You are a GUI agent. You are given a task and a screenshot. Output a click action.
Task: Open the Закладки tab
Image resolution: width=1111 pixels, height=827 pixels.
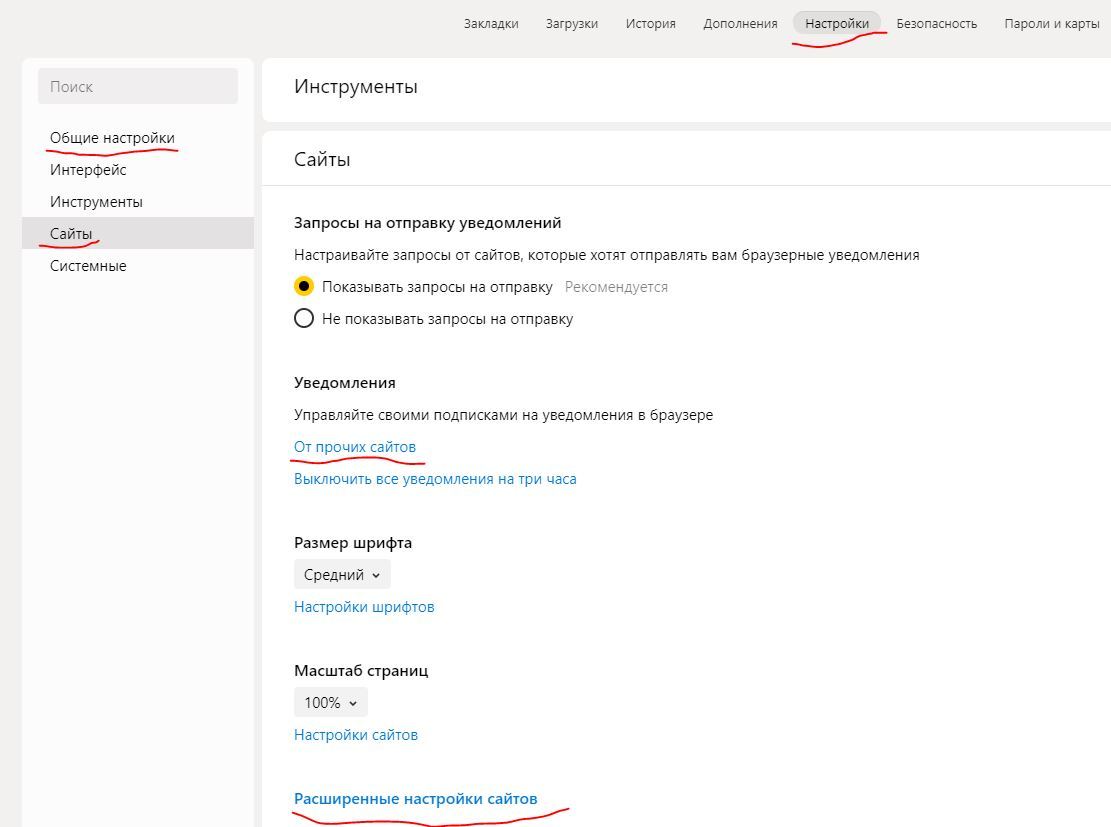tap(491, 24)
